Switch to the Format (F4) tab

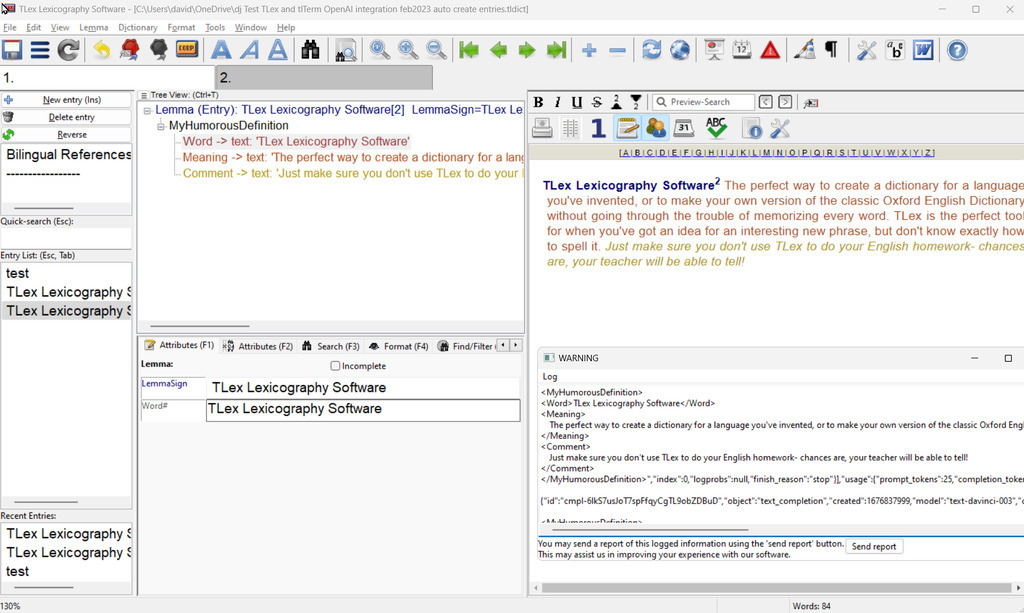tap(398, 346)
